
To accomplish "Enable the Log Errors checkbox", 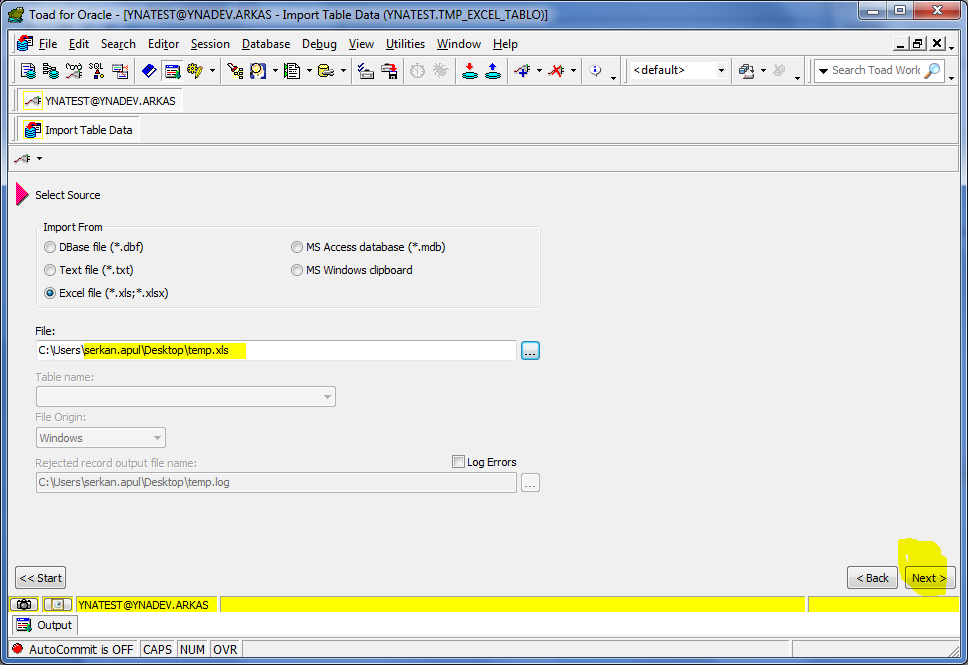I will tap(458, 462).
